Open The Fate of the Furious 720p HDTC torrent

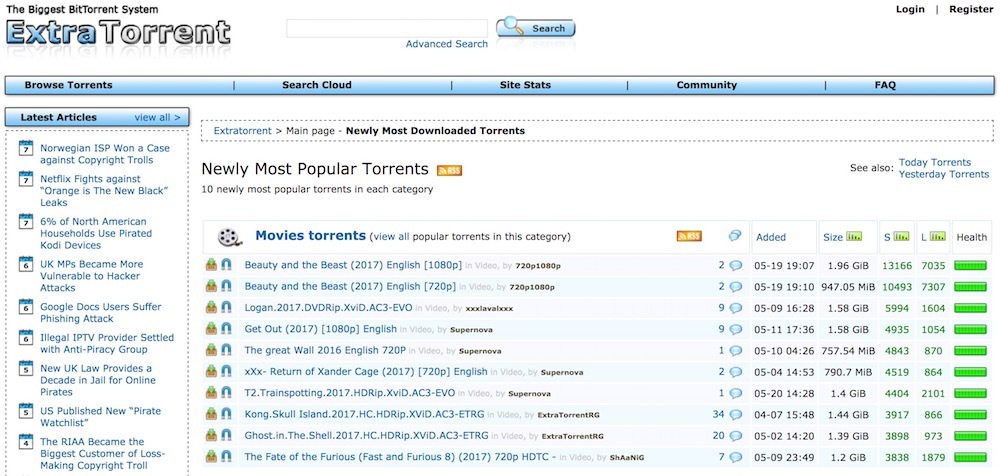click(x=401, y=457)
